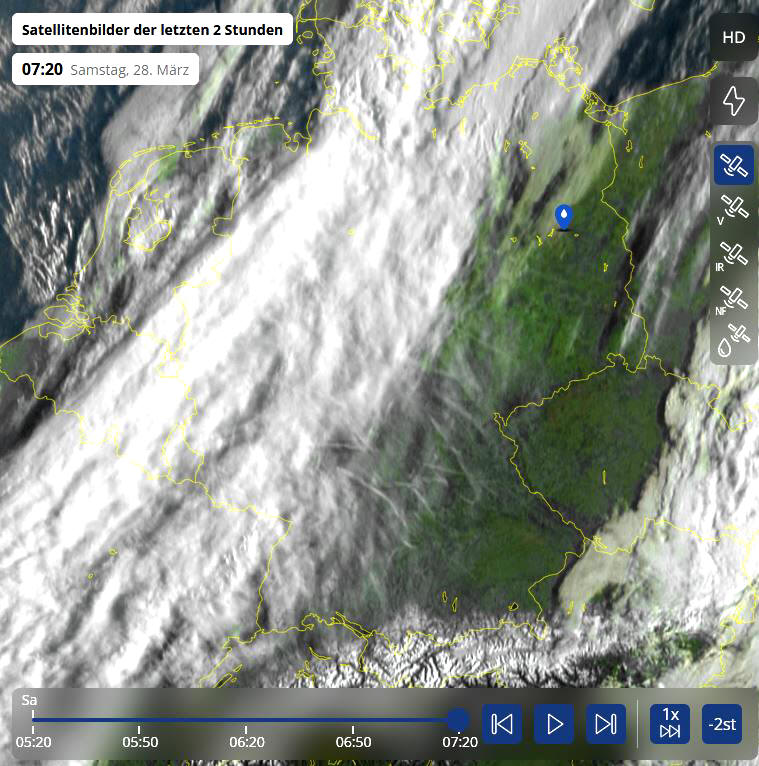Toggle the lightning overlay
759x766 pixels.
pos(733,101)
